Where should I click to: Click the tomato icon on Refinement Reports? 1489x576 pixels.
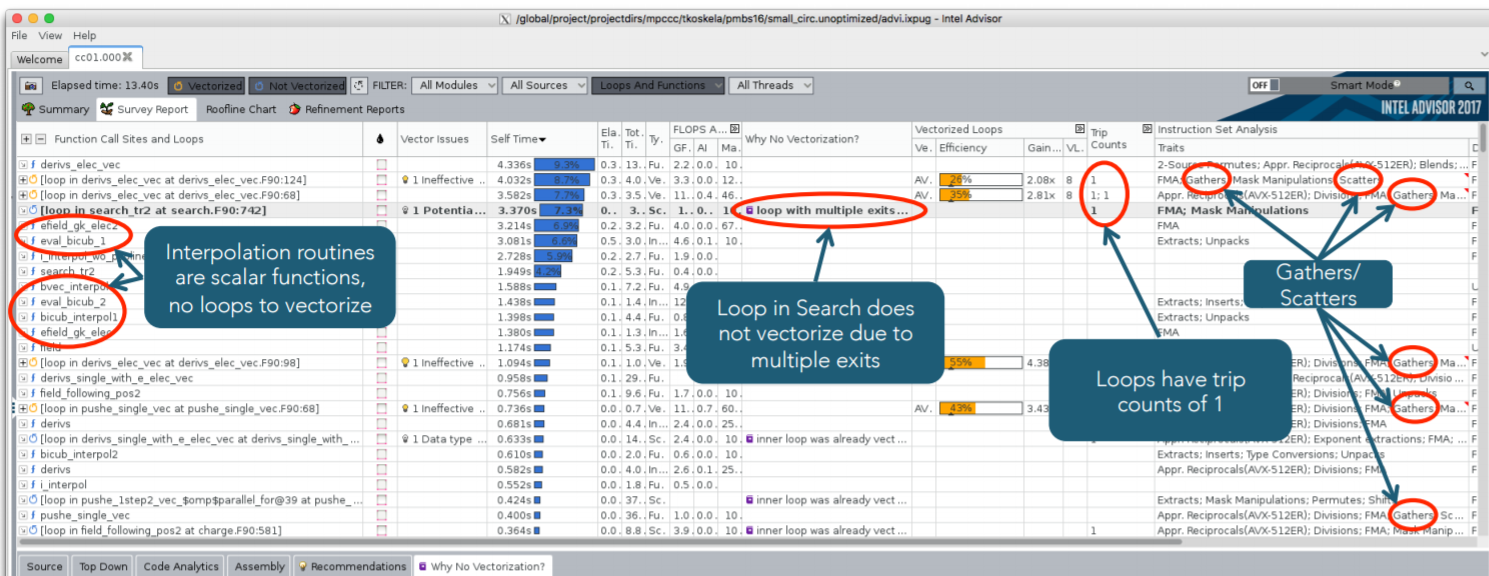(x=295, y=109)
